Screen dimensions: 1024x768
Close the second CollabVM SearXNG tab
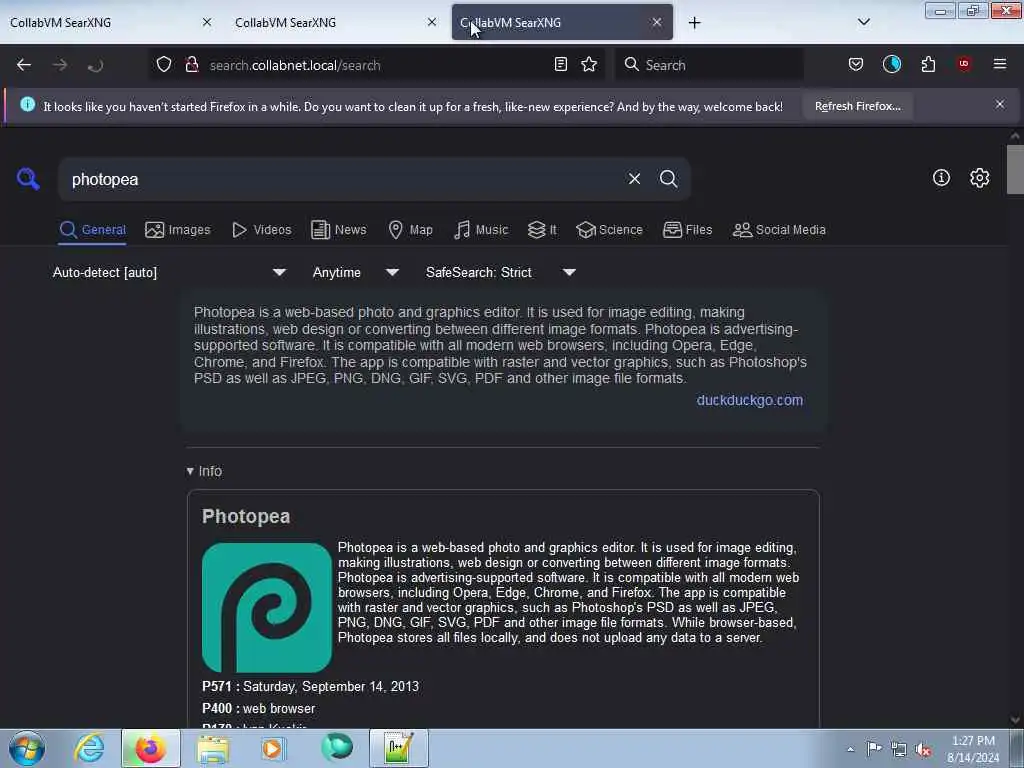pos(432,22)
